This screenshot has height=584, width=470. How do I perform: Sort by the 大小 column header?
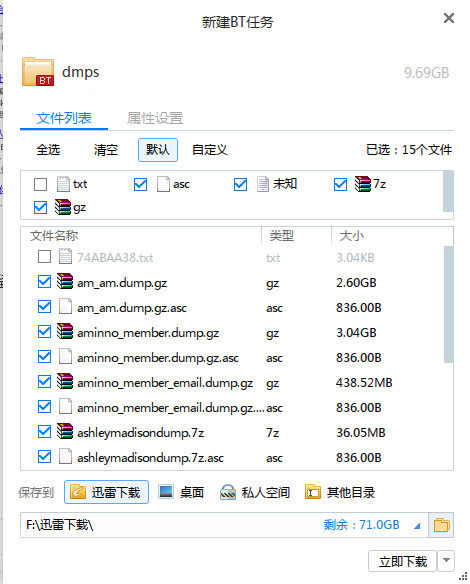click(x=352, y=236)
